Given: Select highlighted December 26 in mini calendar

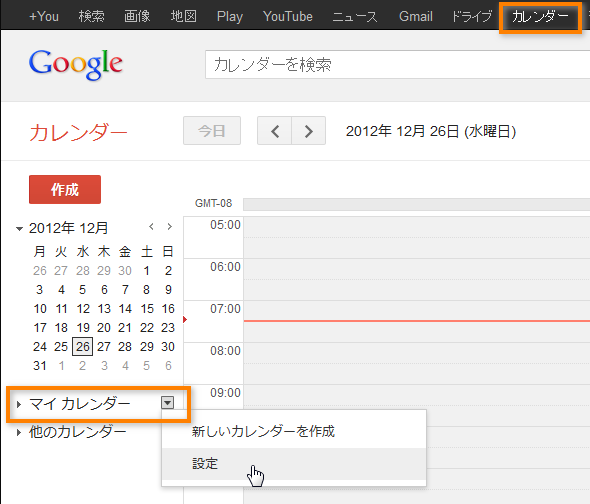Looking at the screenshot, I should tap(82, 347).
